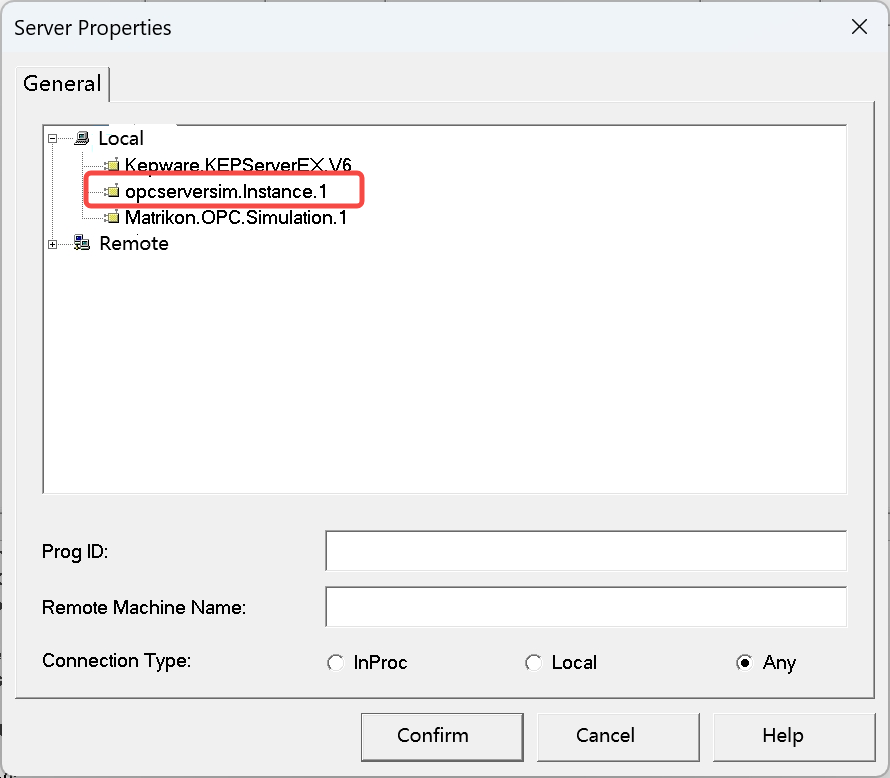This screenshot has height=778, width=890.
Task: Focus the Prog ID text field
Action: (585, 551)
